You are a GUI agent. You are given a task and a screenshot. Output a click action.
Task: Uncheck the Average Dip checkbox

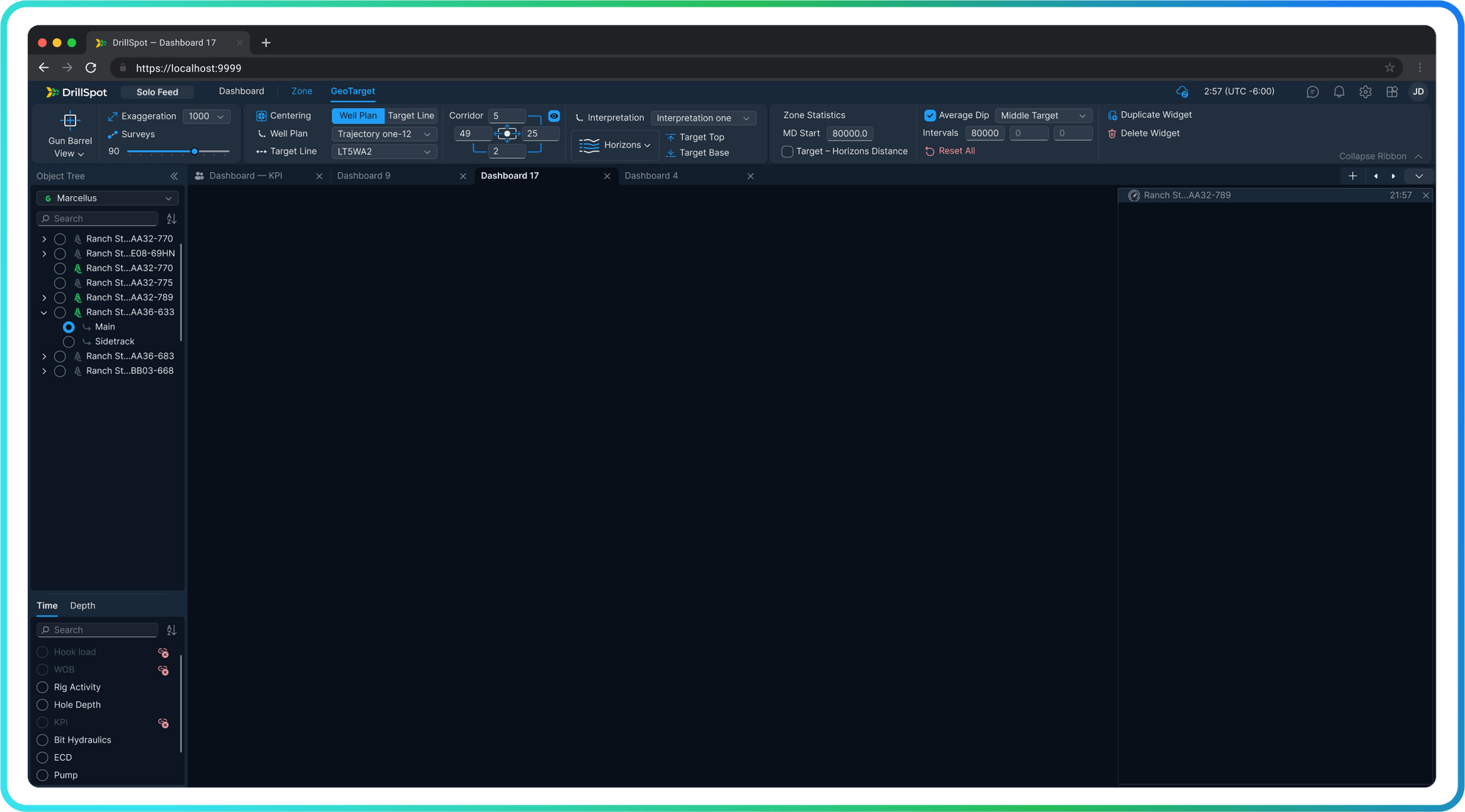click(930, 116)
